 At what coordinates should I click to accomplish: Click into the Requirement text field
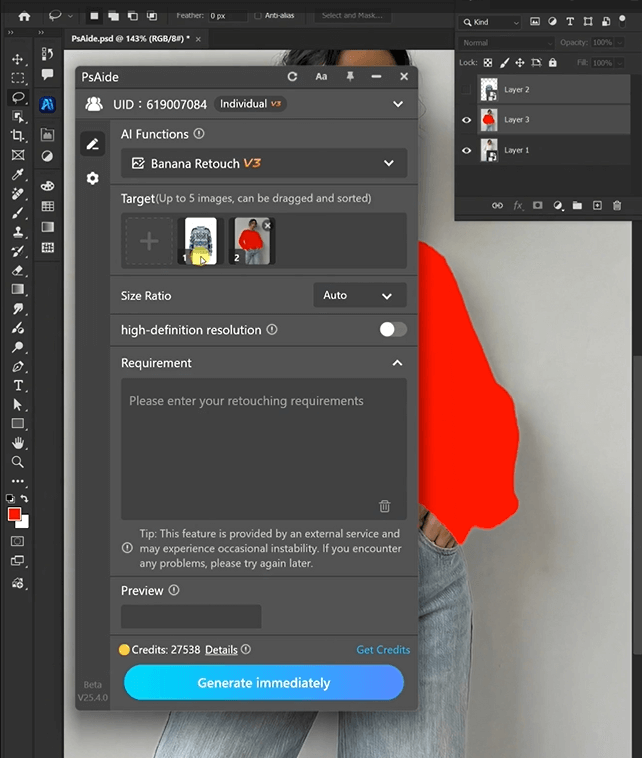(263, 449)
